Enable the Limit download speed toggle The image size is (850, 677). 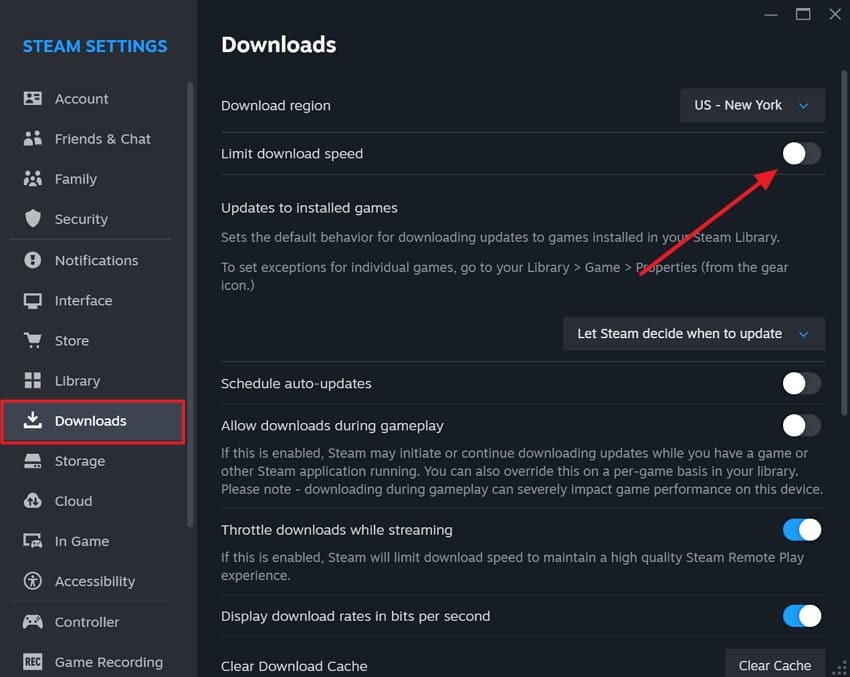point(801,153)
